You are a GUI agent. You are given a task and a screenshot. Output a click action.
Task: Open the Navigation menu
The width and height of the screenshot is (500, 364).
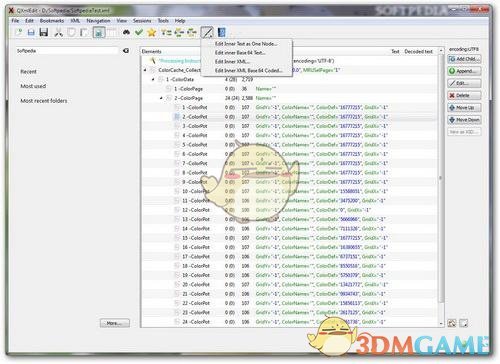point(98,21)
